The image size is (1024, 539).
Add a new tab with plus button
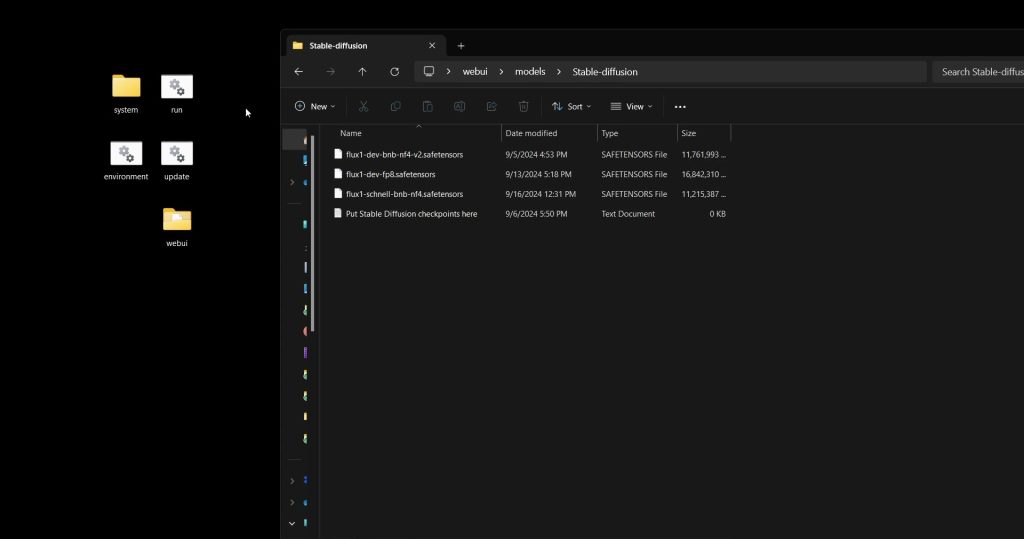(x=461, y=46)
